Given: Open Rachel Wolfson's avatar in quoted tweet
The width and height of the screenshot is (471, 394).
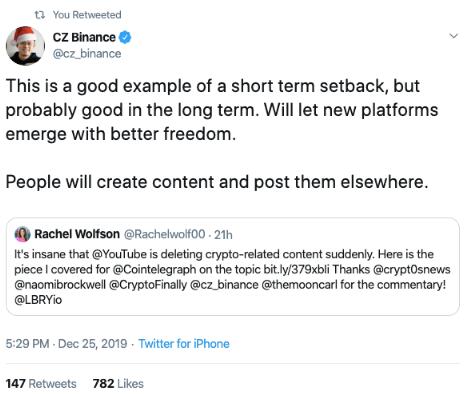Looking at the screenshot, I should 22,234.
